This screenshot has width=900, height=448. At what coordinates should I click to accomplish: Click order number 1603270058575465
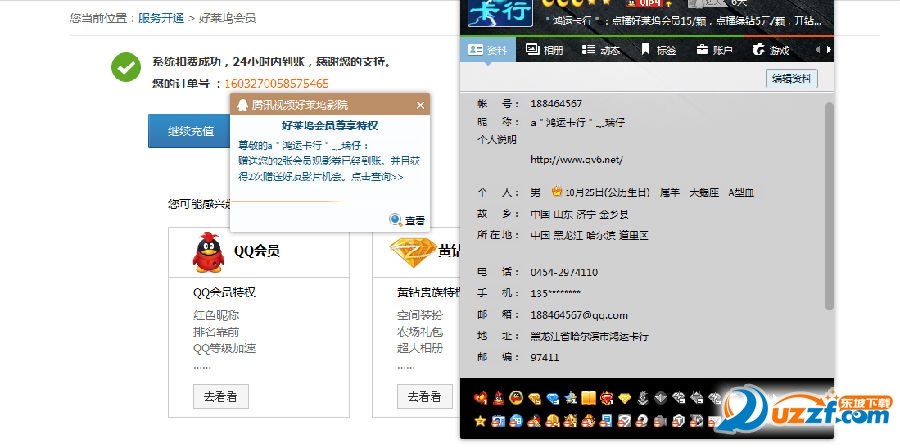[276, 84]
